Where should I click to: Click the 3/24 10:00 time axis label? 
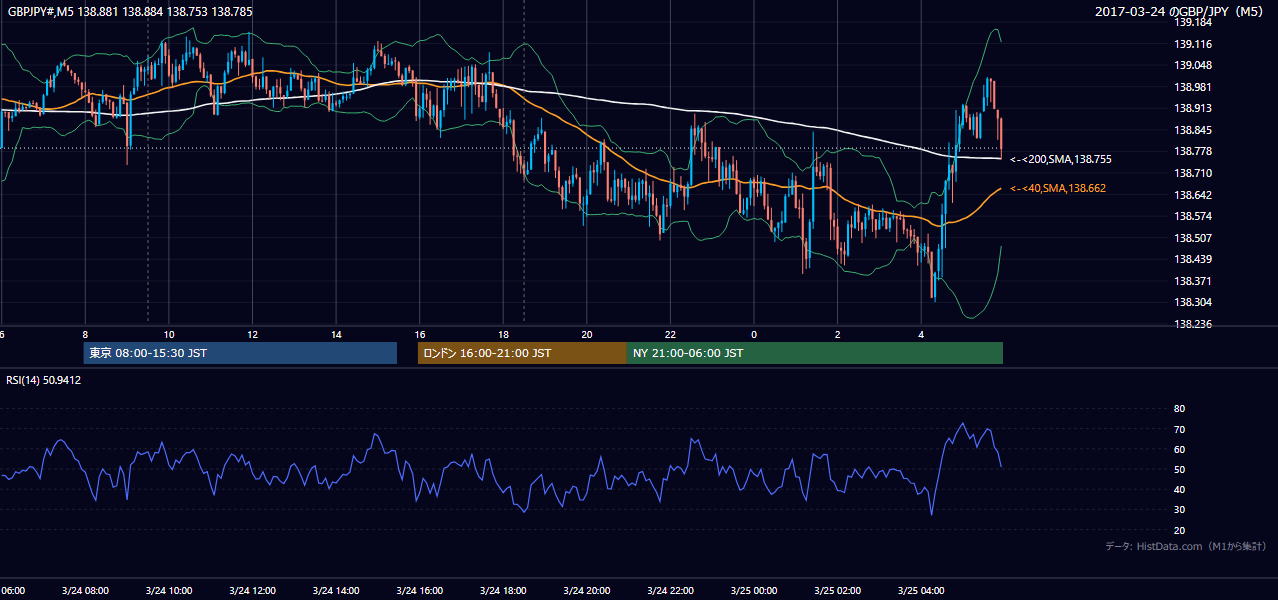point(168,591)
